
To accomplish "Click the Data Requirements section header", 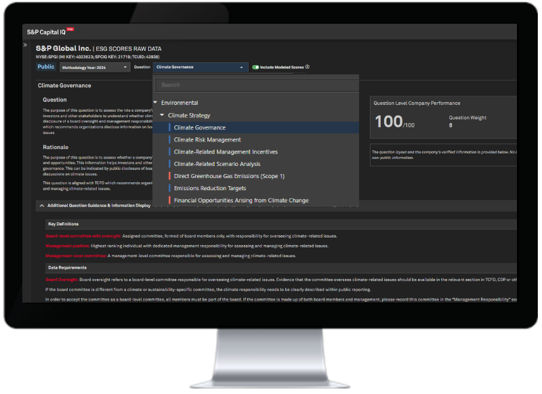I will [281, 268].
